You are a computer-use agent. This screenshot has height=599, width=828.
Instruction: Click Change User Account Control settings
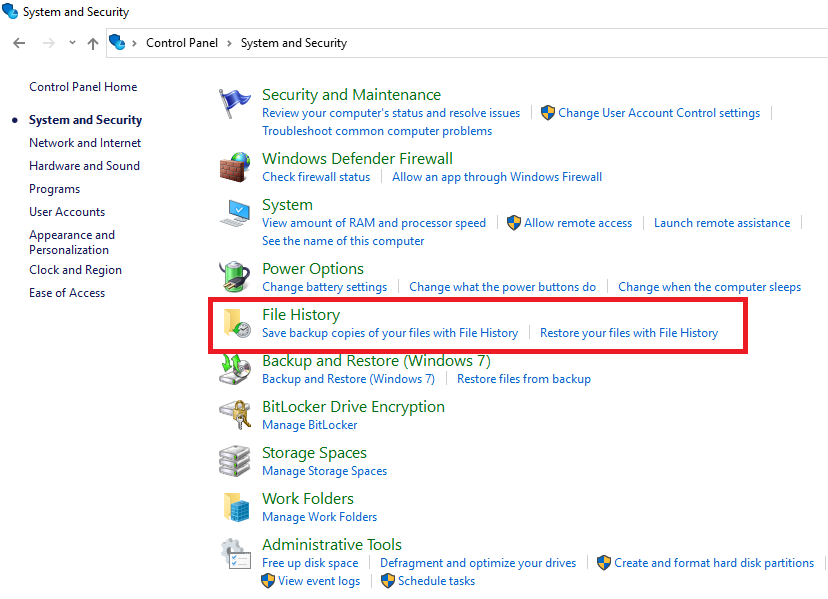pyautogui.click(x=659, y=113)
